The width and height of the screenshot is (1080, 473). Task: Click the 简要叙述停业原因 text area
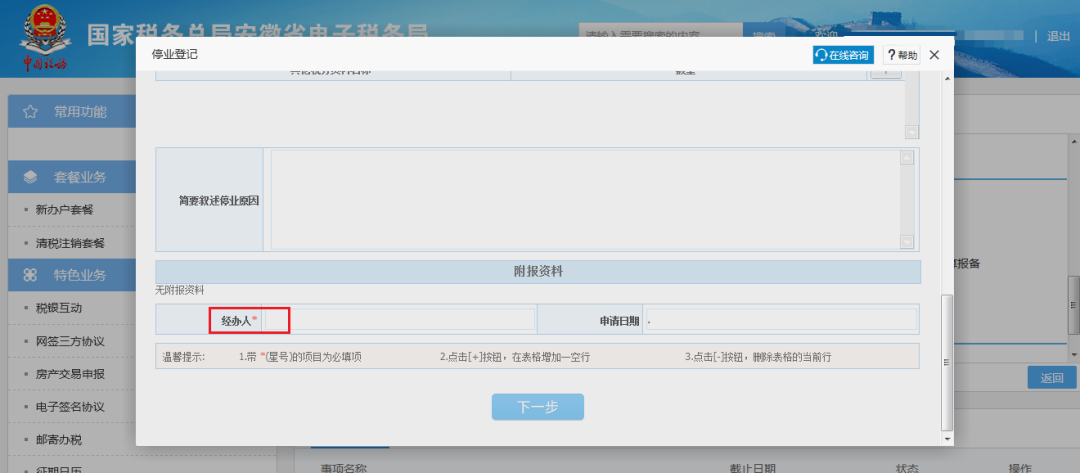click(x=585, y=200)
